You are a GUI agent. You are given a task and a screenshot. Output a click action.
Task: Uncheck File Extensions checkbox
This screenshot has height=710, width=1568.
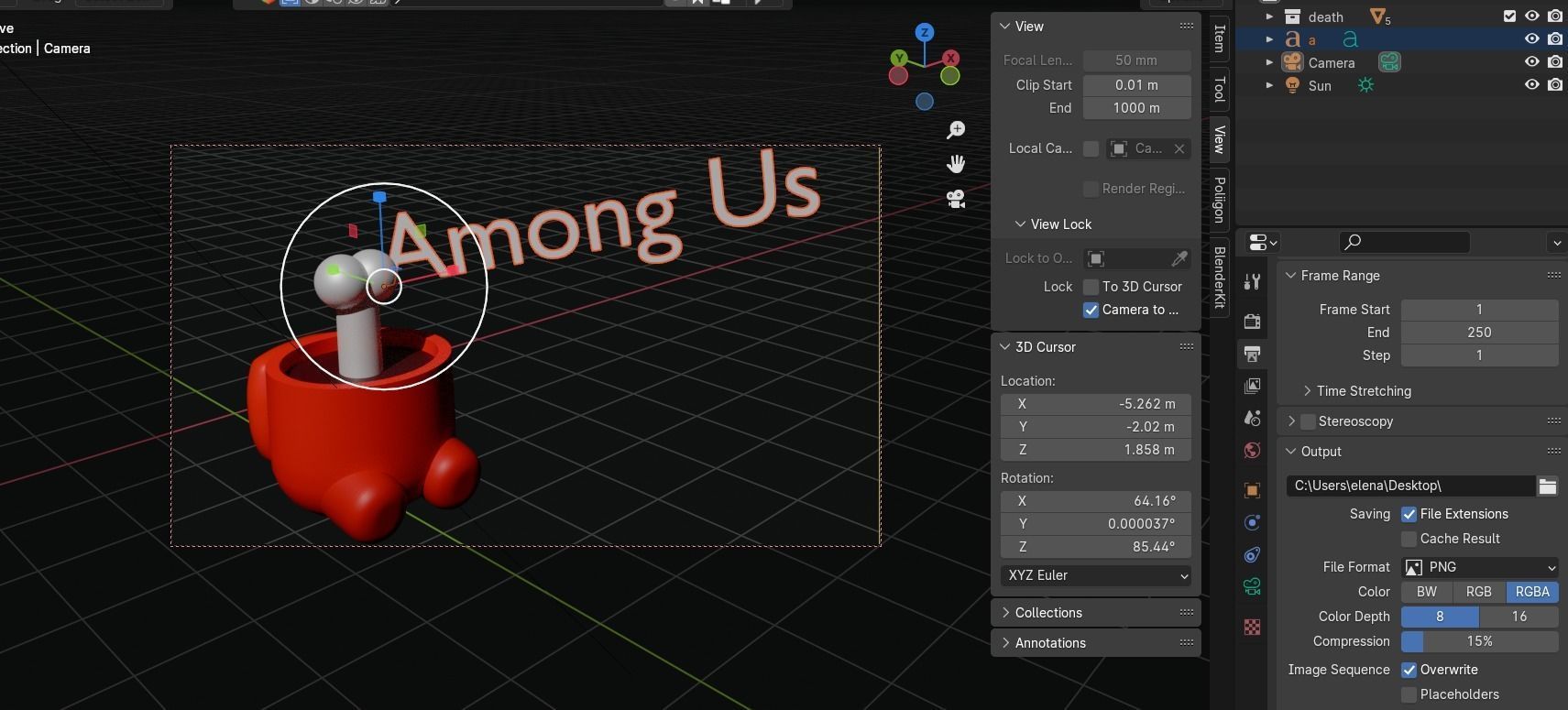(x=1409, y=514)
